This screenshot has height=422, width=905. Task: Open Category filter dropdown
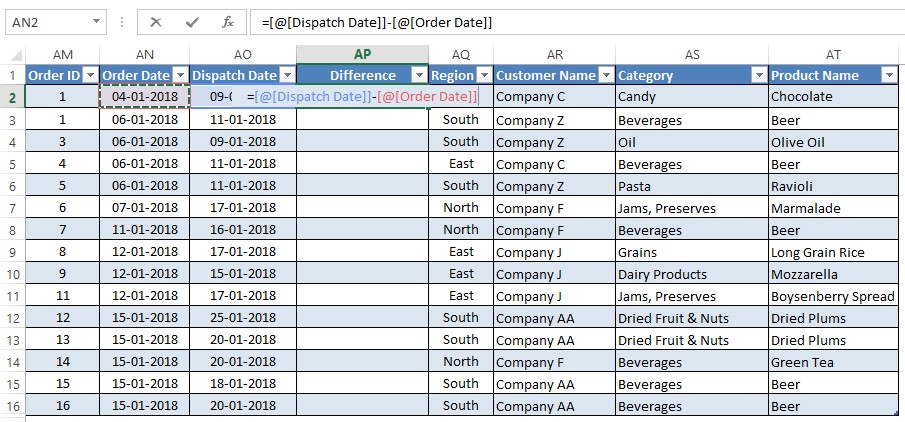(759, 76)
